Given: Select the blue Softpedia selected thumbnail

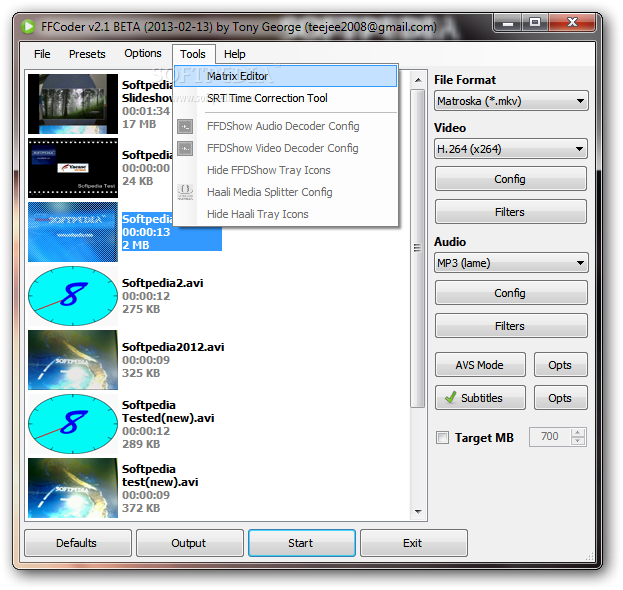Looking at the screenshot, I should pyautogui.click(x=73, y=232).
